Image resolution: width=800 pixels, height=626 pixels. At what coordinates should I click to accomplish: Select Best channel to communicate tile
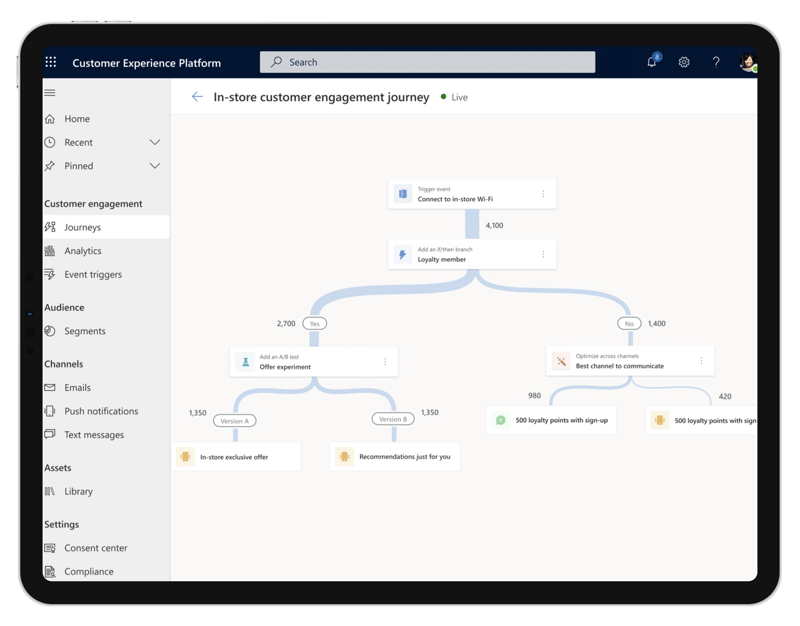pos(630,361)
